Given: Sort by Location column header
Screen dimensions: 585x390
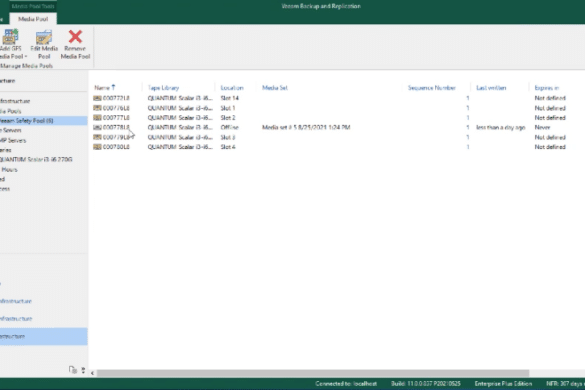Looking at the screenshot, I should click(x=232, y=88).
